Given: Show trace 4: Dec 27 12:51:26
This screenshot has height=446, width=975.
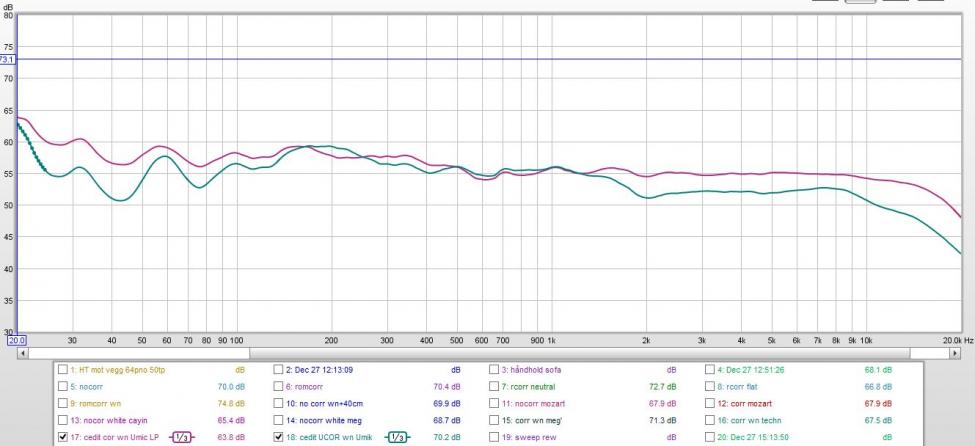Looking at the screenshot, I should pyautogui.click(x=709, y=369).
